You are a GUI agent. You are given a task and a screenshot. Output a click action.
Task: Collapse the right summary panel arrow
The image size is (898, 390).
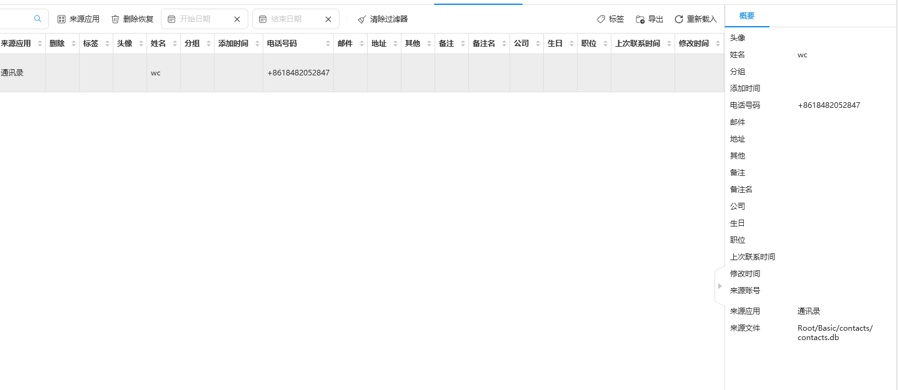click(x=720, y=286)
